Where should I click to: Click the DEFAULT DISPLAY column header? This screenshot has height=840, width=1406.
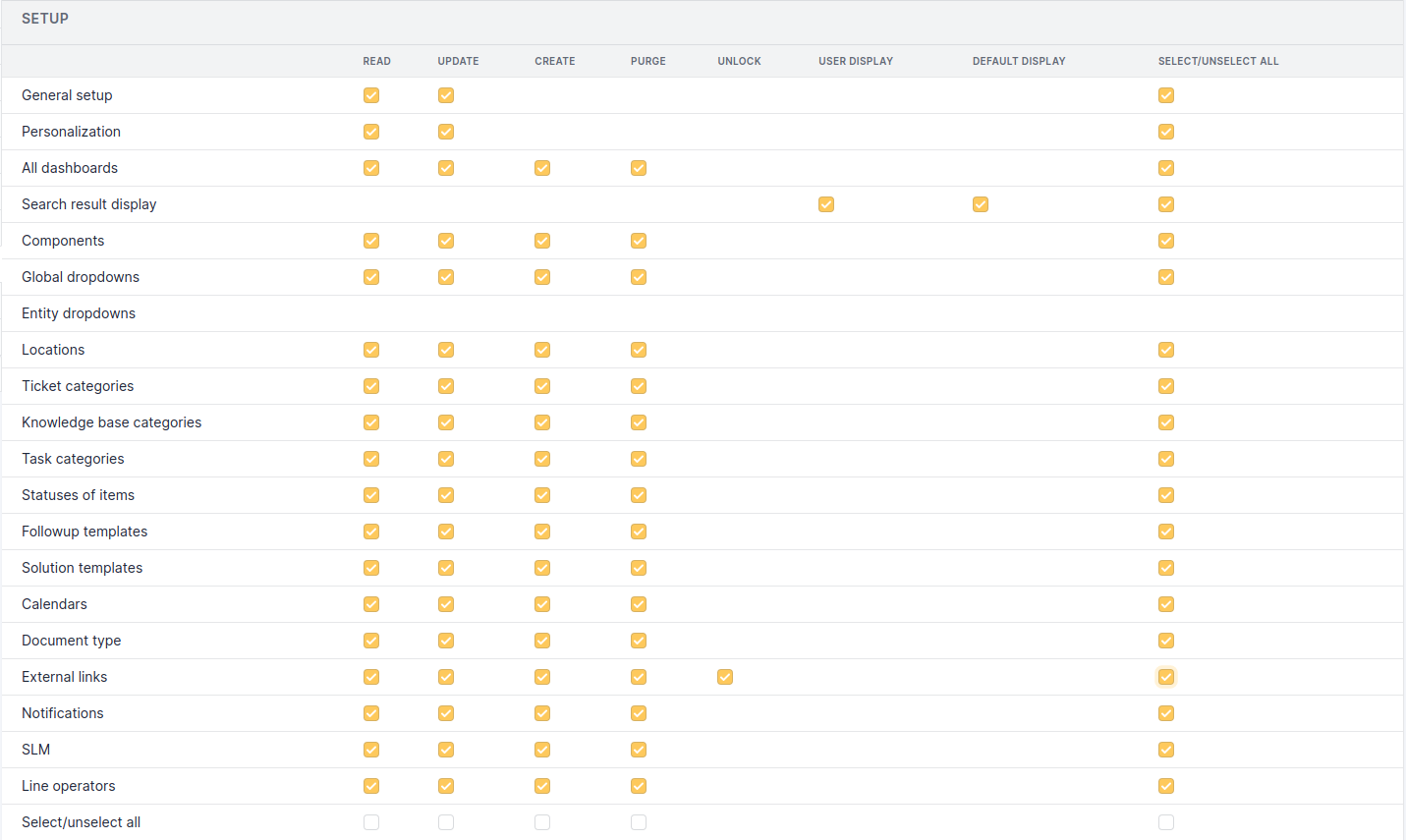coord(1019,61)
